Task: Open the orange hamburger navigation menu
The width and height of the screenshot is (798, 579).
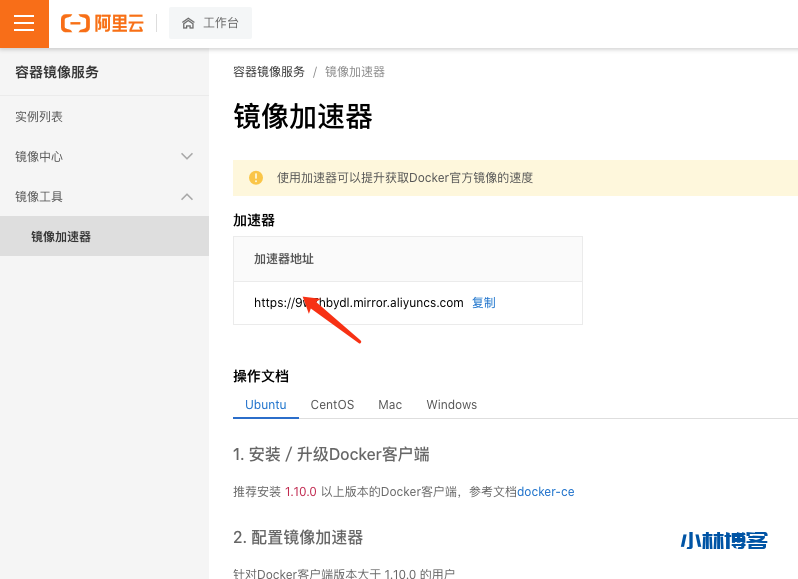Action: pos(24,24)
